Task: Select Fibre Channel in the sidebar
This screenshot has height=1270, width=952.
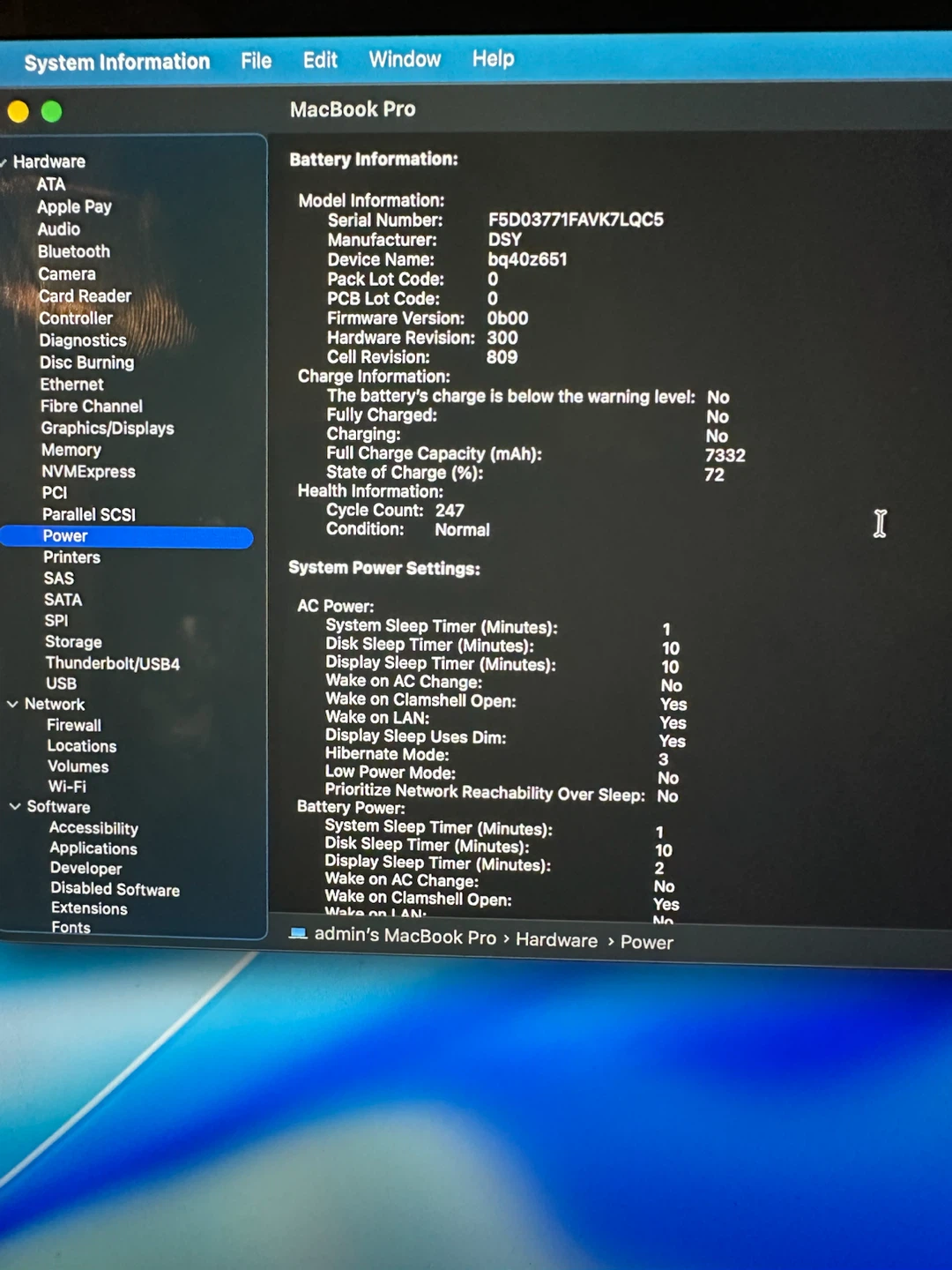Action: [x=91, y=407]
